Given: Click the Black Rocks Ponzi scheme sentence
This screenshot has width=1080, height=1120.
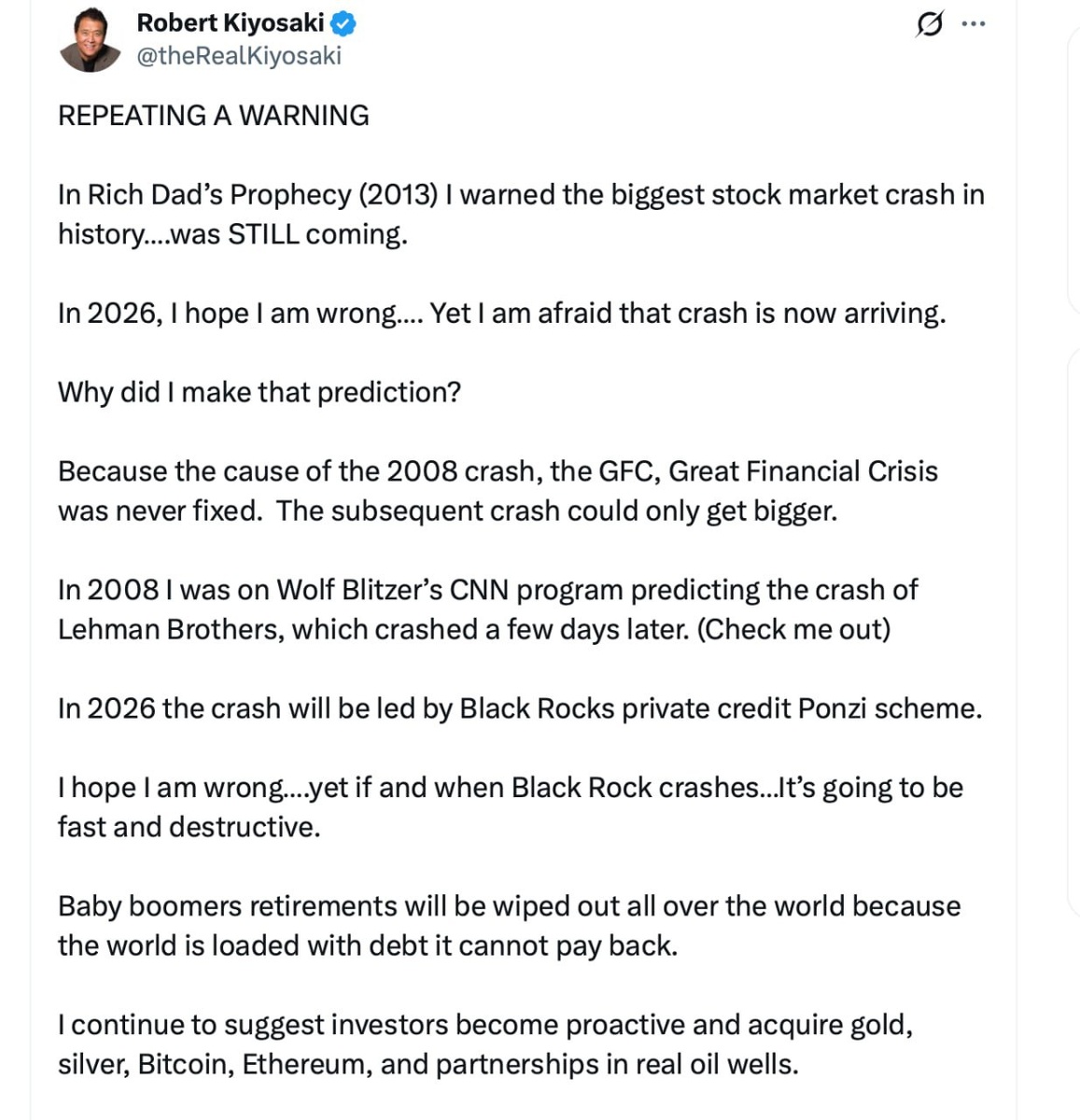Looking at the screenshot, I should pyautogui.click(x=520, y=708).
